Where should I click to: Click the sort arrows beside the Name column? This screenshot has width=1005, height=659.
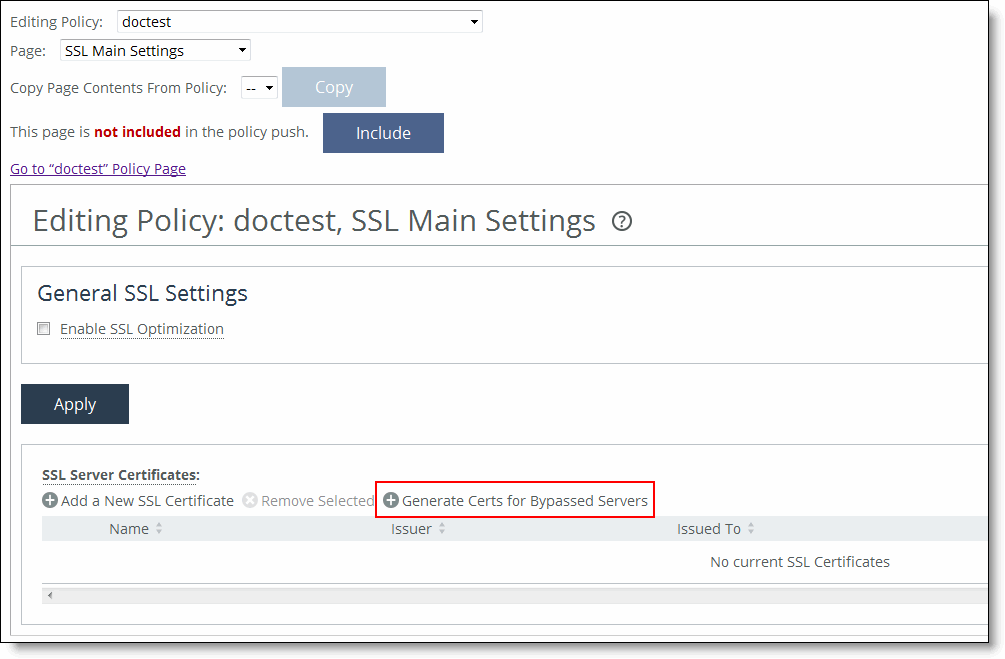(x=159, y=529)
